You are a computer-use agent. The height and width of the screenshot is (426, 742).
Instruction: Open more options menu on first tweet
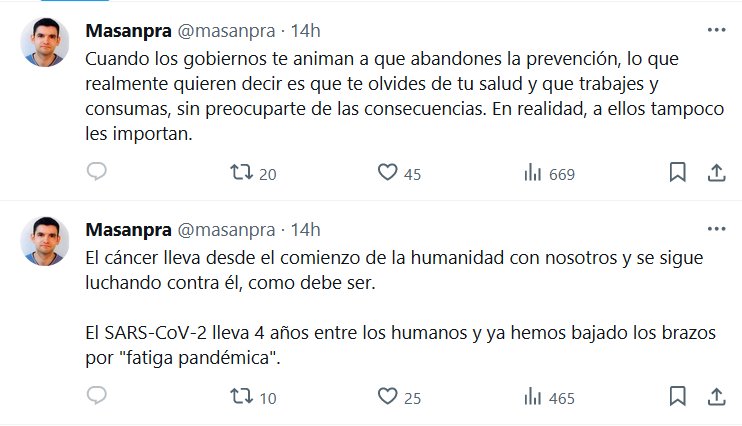click(x=716, y=30)
